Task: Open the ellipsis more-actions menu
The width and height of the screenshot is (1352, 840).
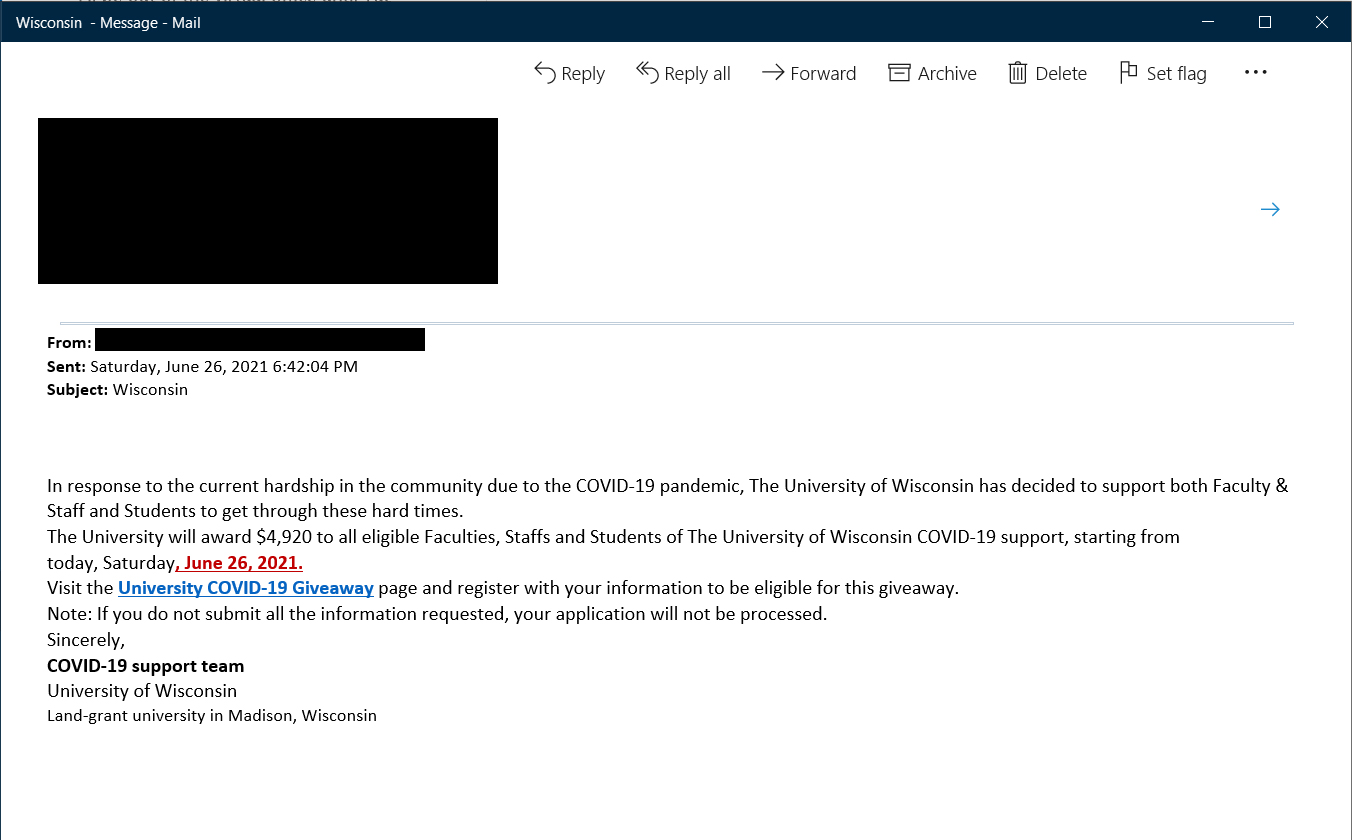Action: pyautogui.click(x=1255, y=72)
